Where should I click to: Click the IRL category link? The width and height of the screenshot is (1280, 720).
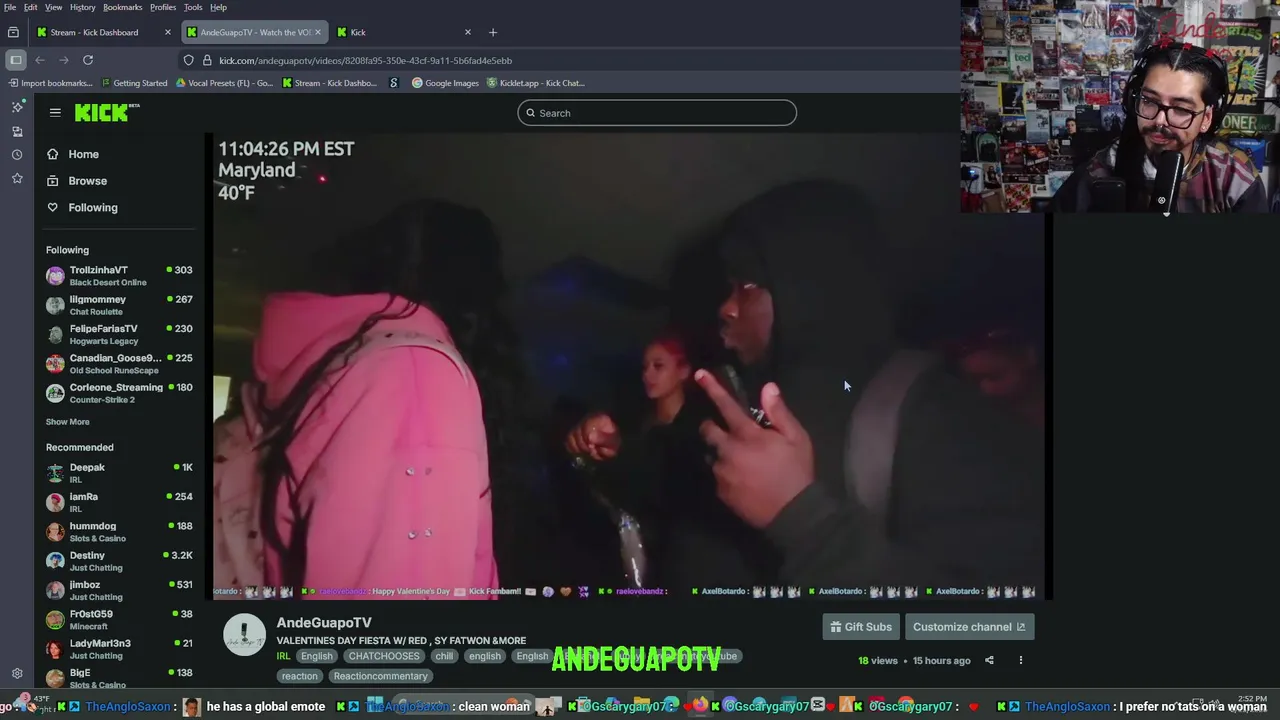coord(283,656)
